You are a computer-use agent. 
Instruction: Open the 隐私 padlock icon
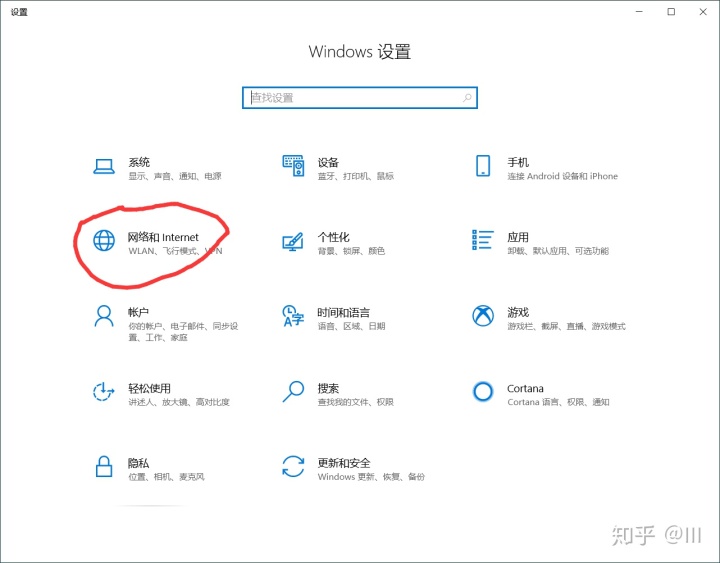tap(104, 467)
